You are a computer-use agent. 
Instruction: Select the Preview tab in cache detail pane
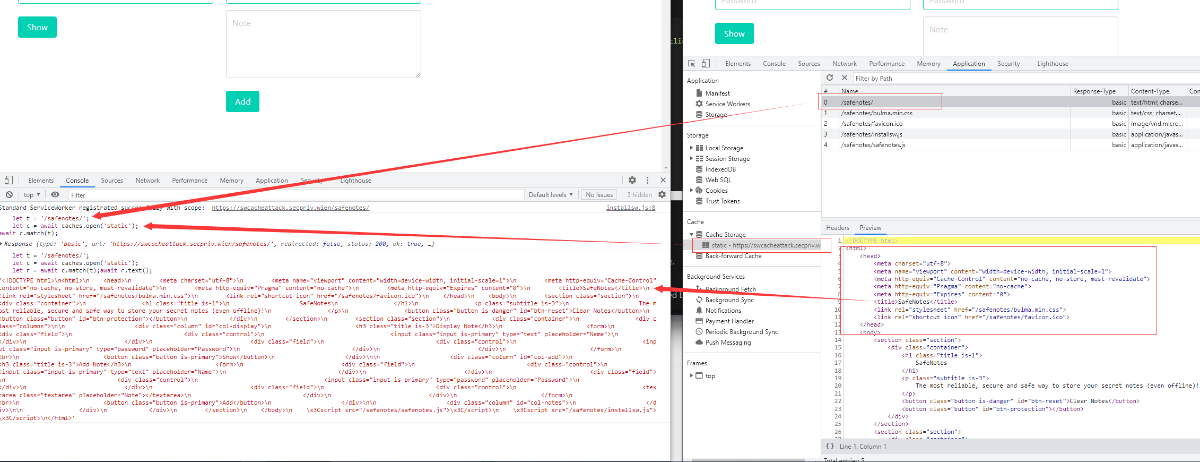point(870,228)
